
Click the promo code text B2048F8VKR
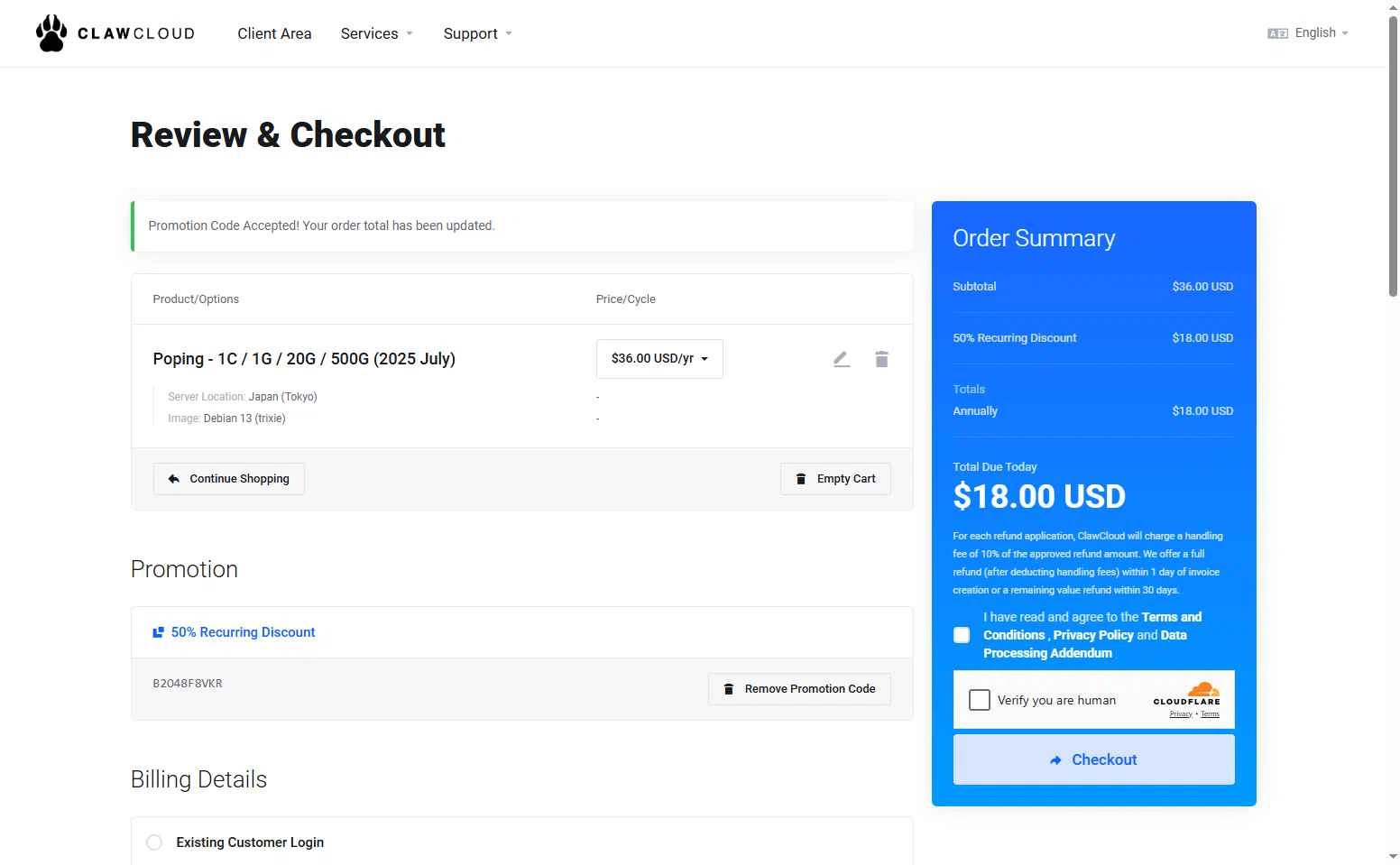188,684
